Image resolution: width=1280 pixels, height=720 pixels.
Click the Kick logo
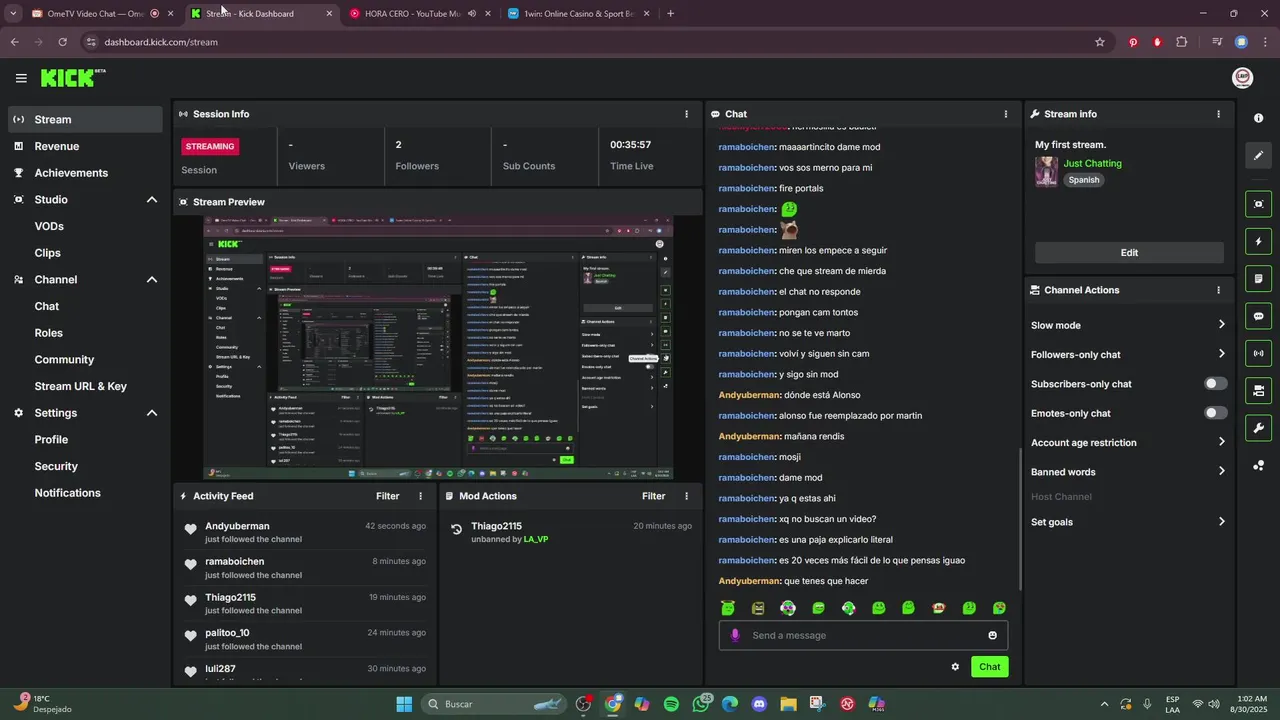(x=72, y=78)
